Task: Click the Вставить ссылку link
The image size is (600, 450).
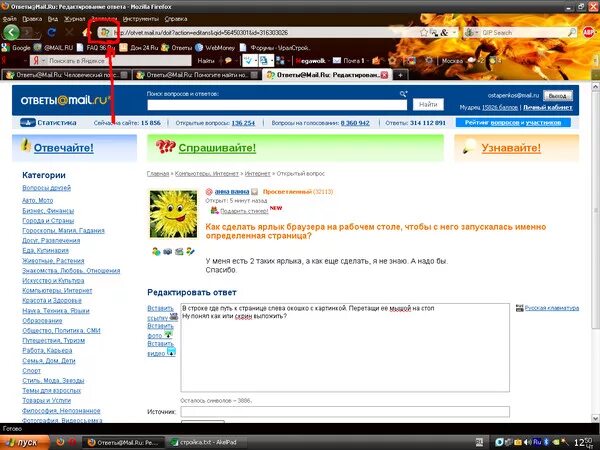Action: point(161,313)
